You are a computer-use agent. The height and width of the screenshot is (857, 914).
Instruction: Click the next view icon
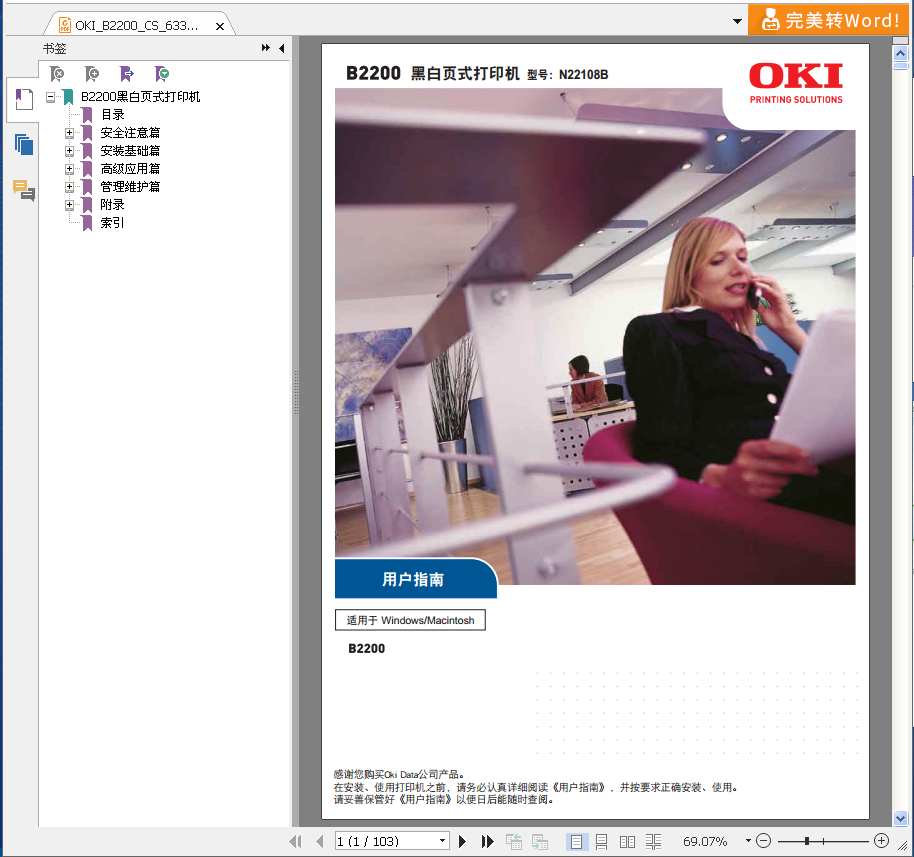540,841
